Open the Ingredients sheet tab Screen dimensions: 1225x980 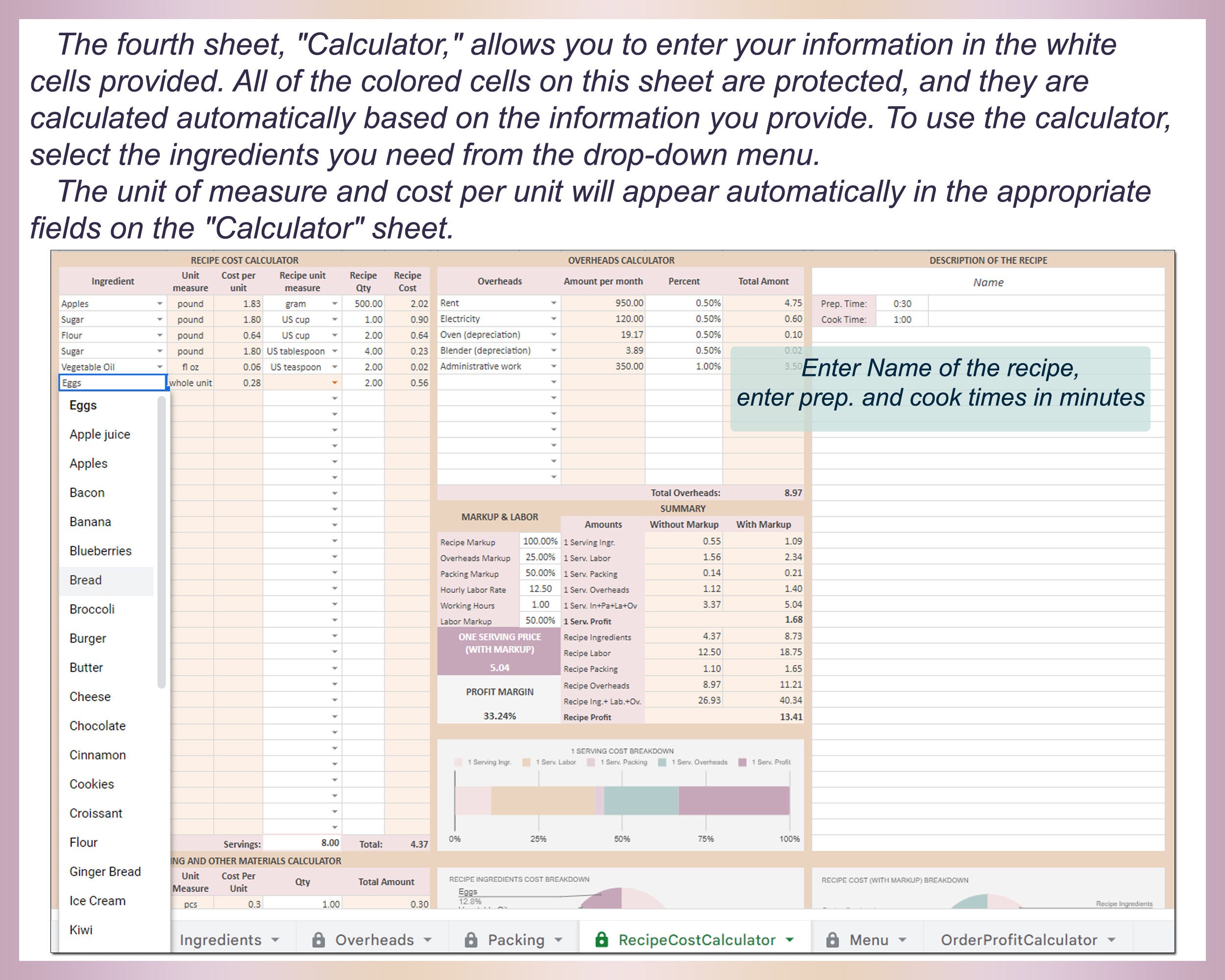pos(220,940)
